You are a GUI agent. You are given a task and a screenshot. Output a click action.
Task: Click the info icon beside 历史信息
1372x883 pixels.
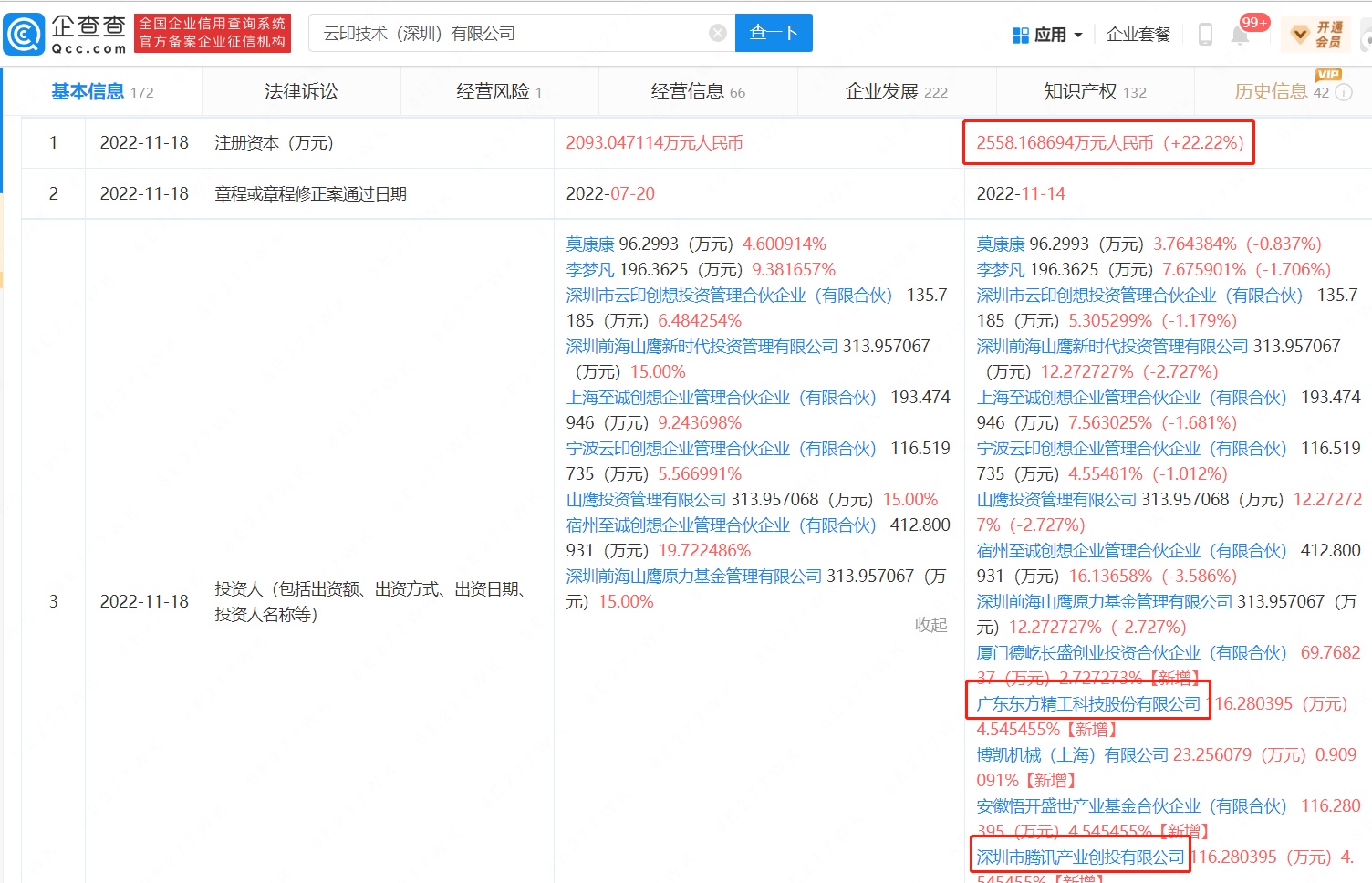click(1344, 92)
